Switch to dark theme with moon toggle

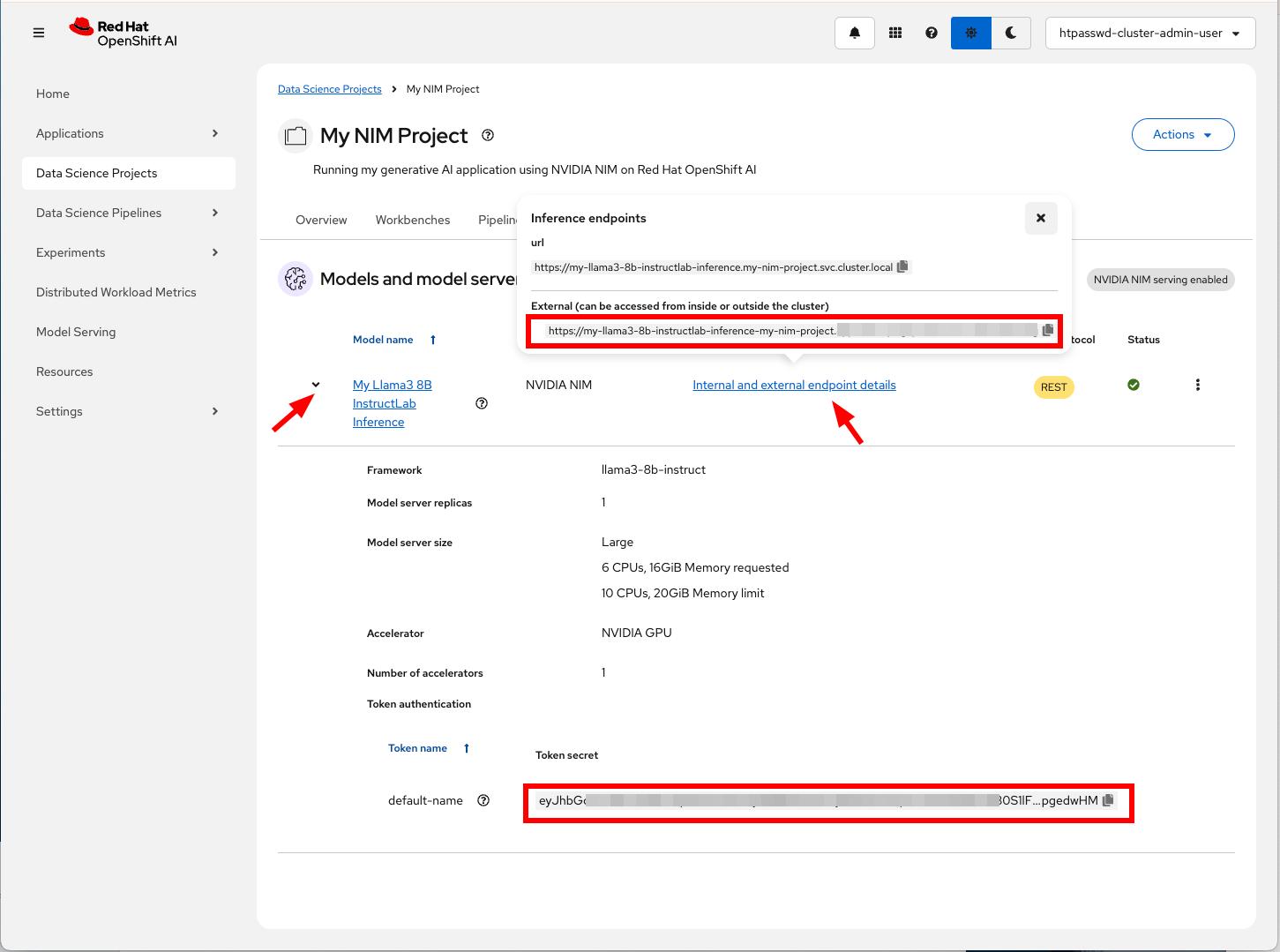click(x=1011, y=34)
